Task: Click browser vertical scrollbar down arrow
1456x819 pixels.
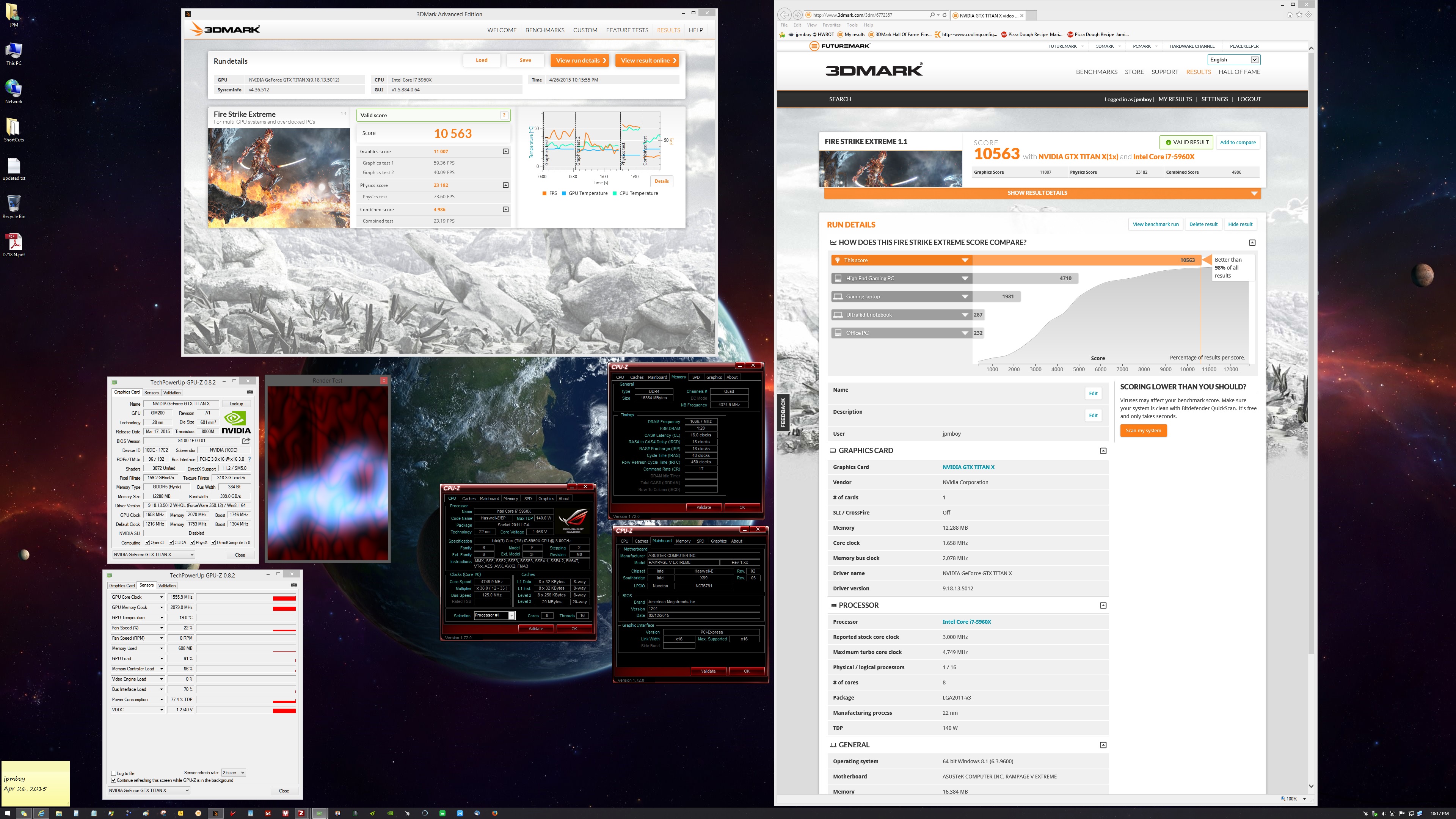Action: pyautogui.click(x=1311, y=786)
